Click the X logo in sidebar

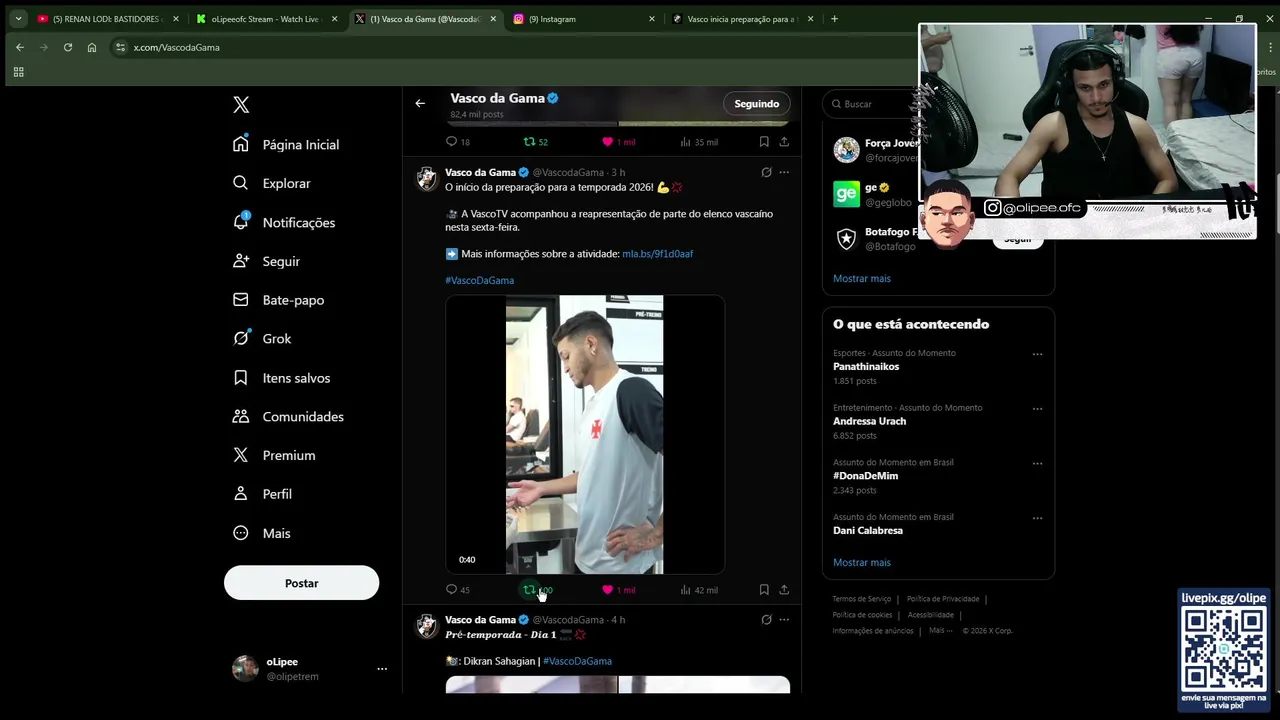241,105
